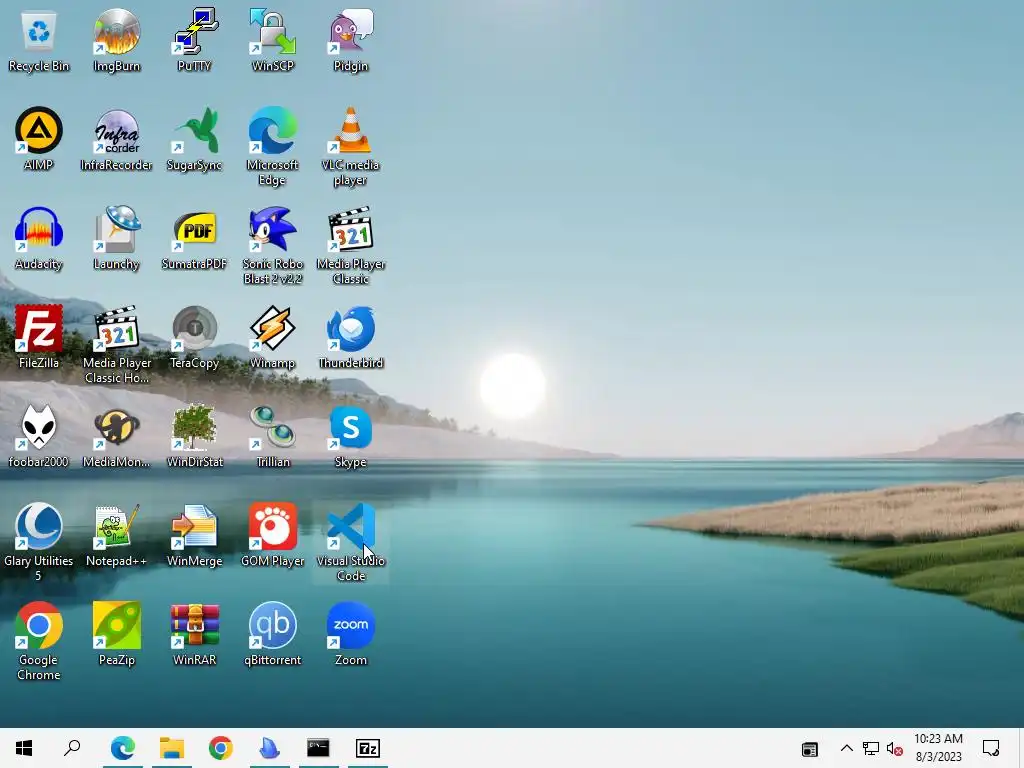Select Media Player Classic Ho... shortcut
This screenshot has height=768, width=1024.
(x=116, y=345)
